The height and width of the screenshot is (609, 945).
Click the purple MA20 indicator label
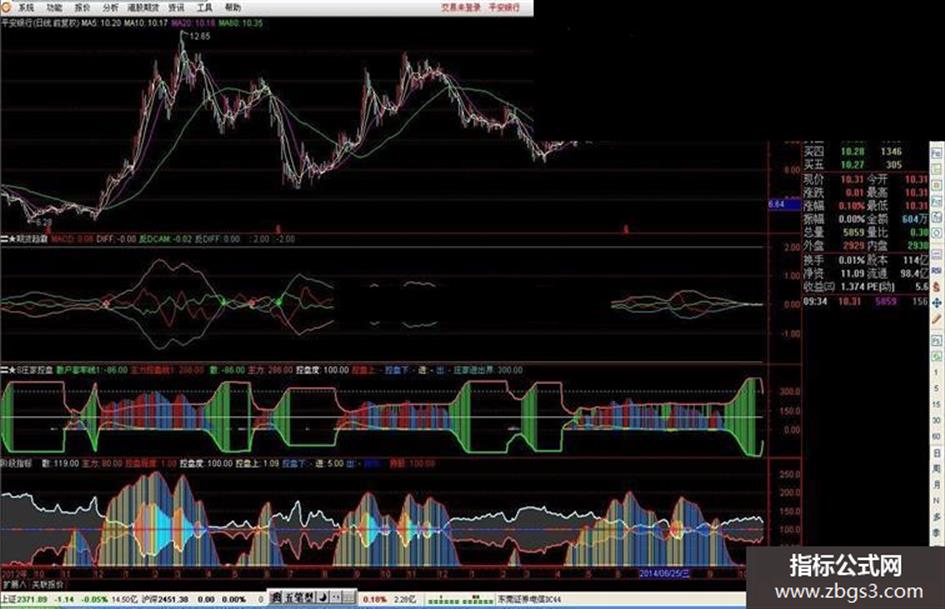point(193,23)
